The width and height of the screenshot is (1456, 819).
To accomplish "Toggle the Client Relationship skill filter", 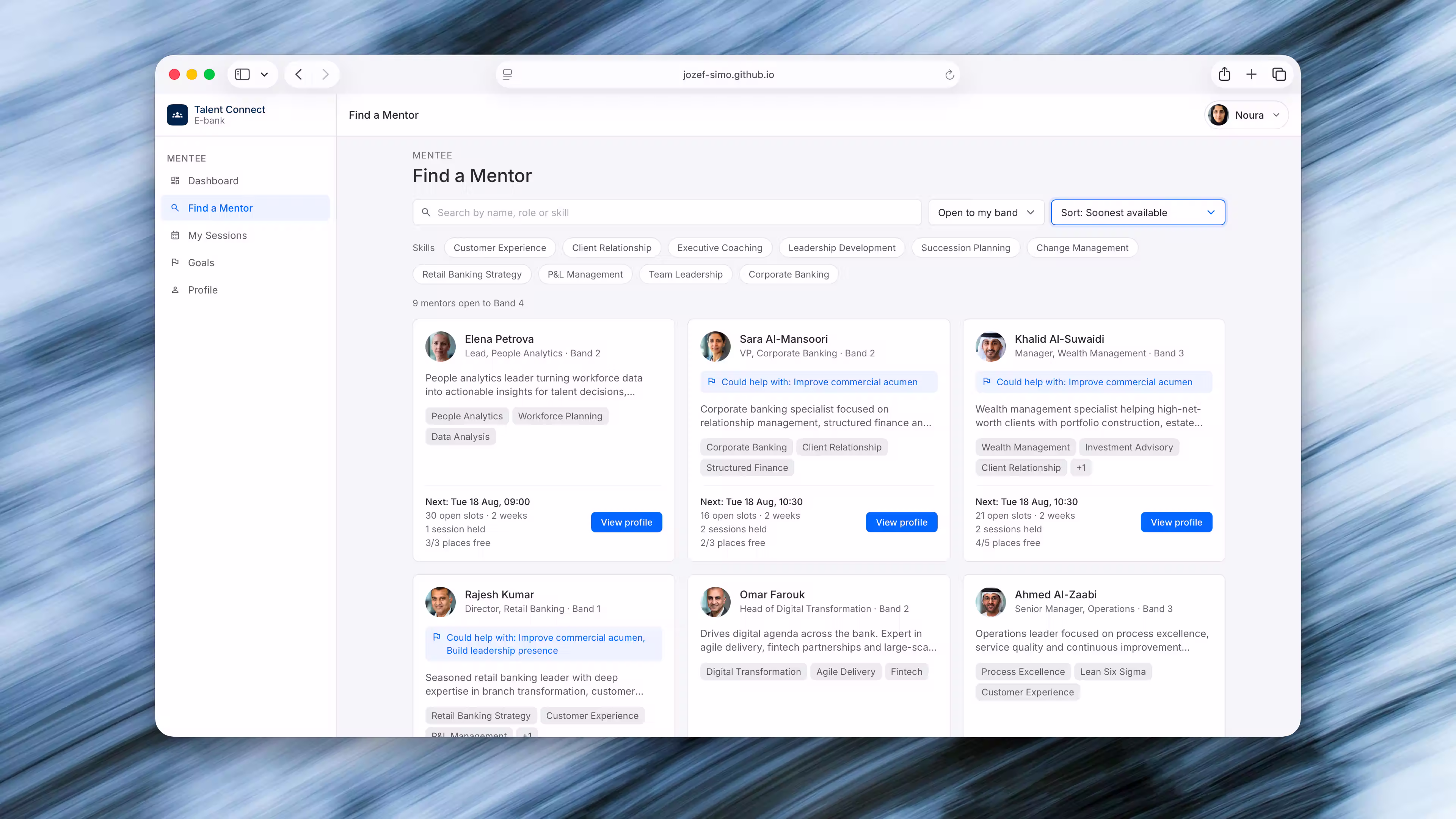I will click(612, 248).
